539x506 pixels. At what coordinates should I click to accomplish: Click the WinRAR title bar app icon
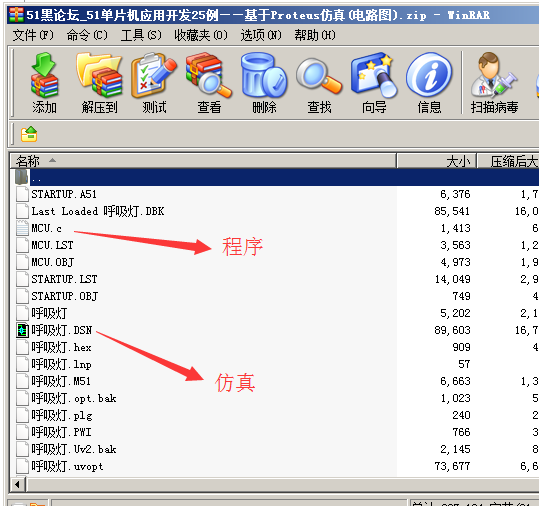pyautogui.click(x=16, y=15)
